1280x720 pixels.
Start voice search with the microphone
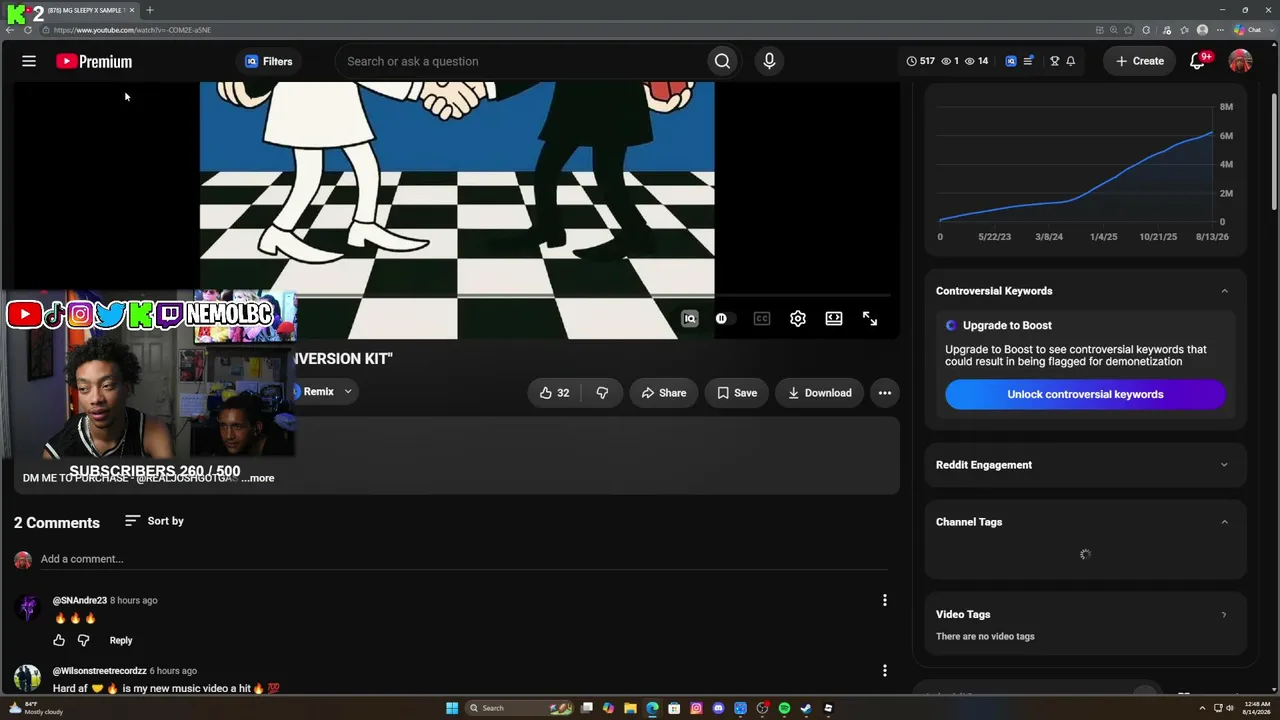click(x=769, y=61)
